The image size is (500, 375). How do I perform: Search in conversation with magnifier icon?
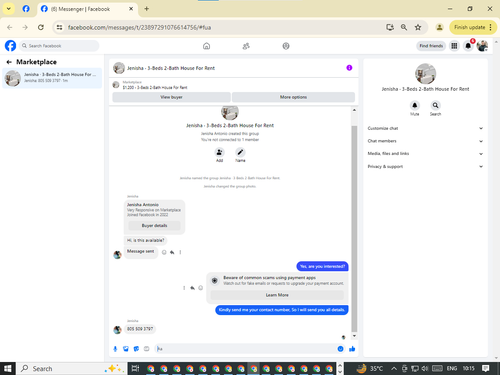435,105
